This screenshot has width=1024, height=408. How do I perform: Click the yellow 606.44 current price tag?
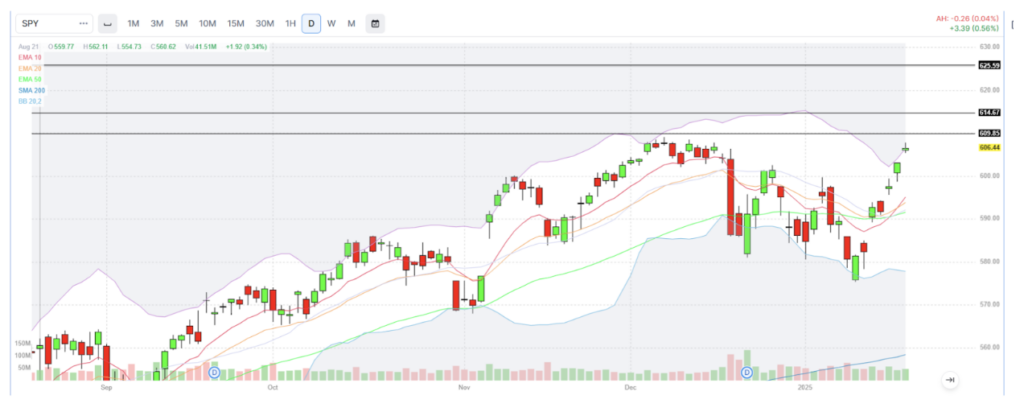(989, 148)
